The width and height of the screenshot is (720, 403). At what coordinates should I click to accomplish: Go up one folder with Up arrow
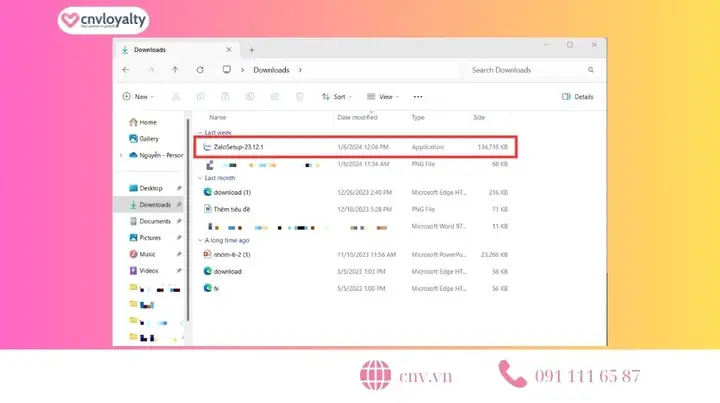coord(175,70)
